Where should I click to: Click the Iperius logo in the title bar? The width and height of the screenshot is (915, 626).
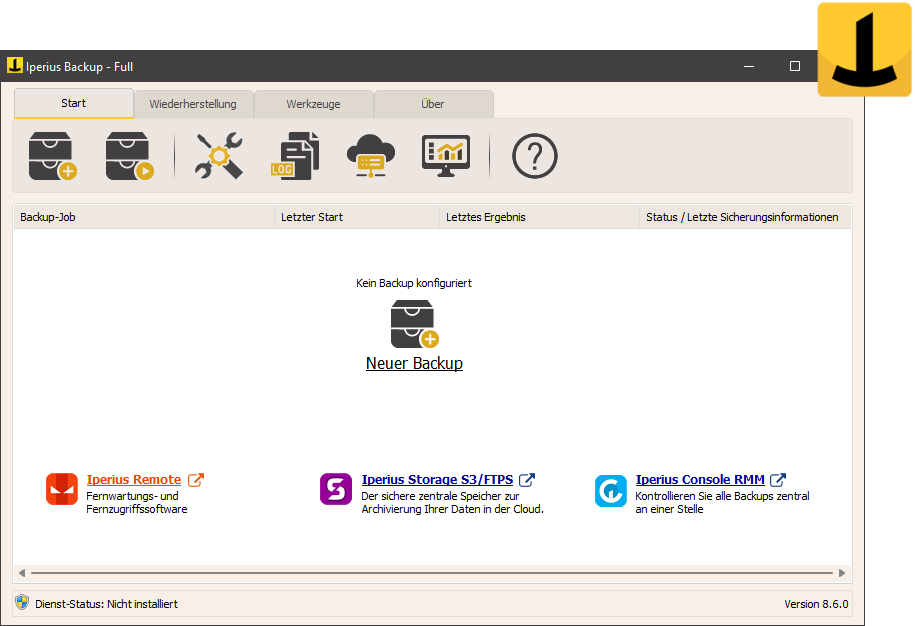(x=15, y=65)
